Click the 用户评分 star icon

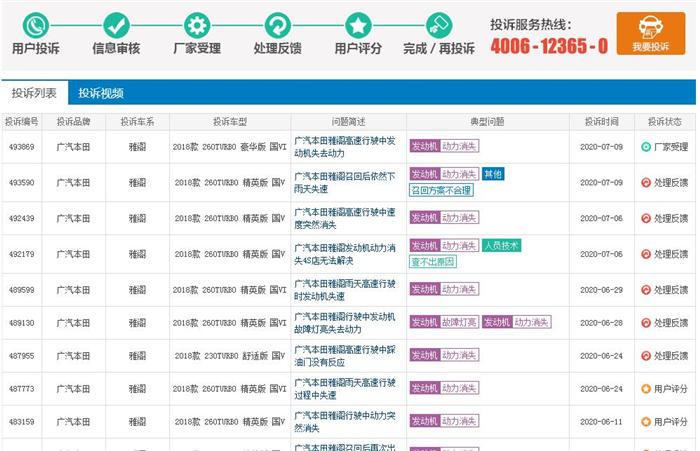click(x=358, y=25)
